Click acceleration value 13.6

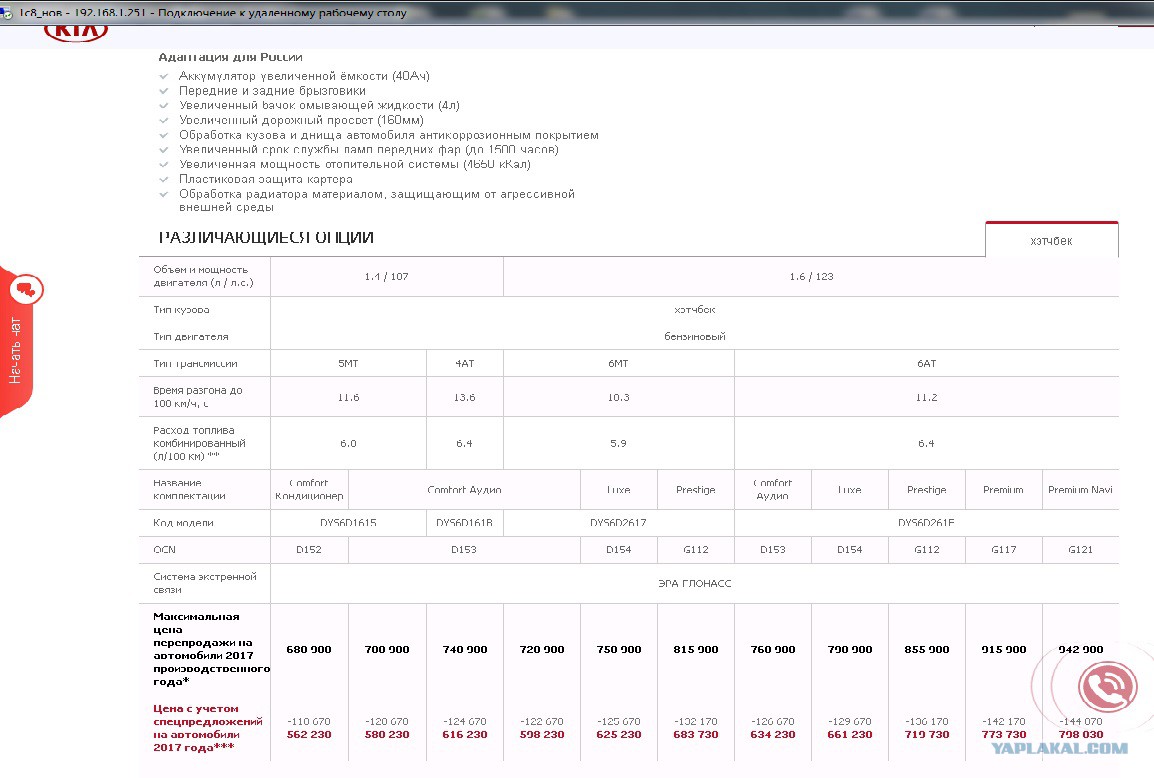point(464,397)
